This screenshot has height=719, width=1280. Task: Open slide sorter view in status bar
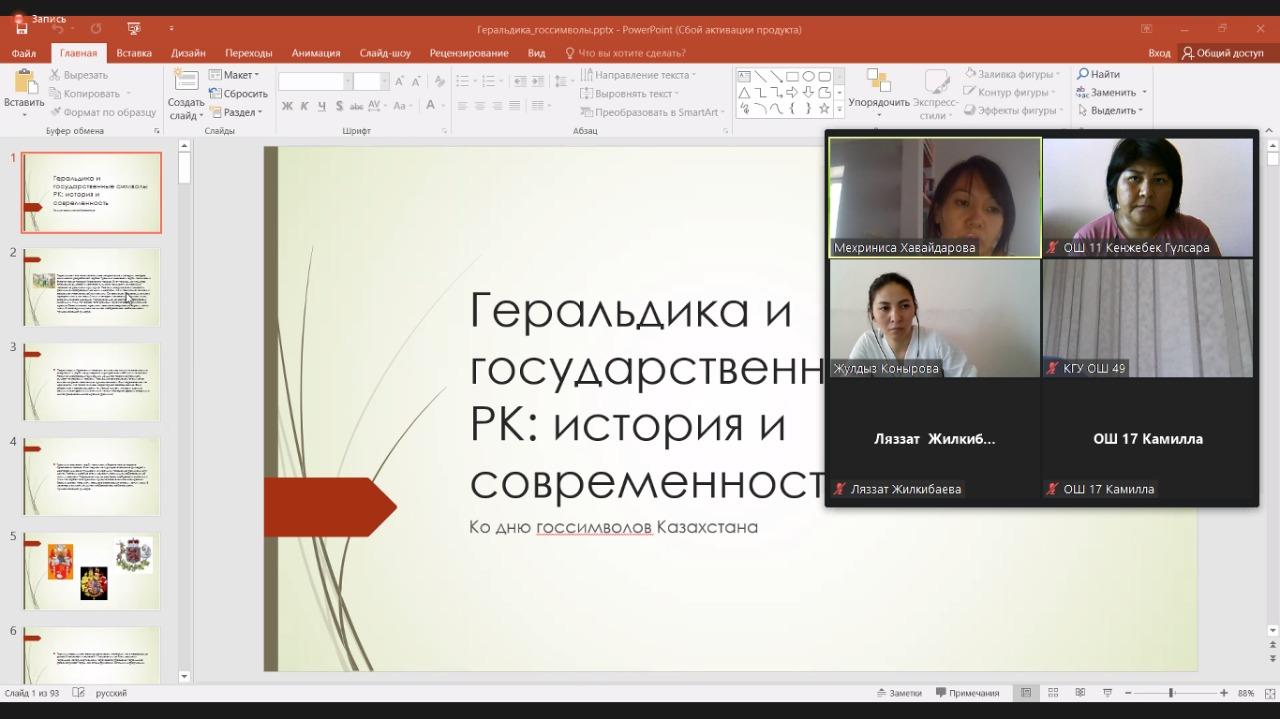1053,693
